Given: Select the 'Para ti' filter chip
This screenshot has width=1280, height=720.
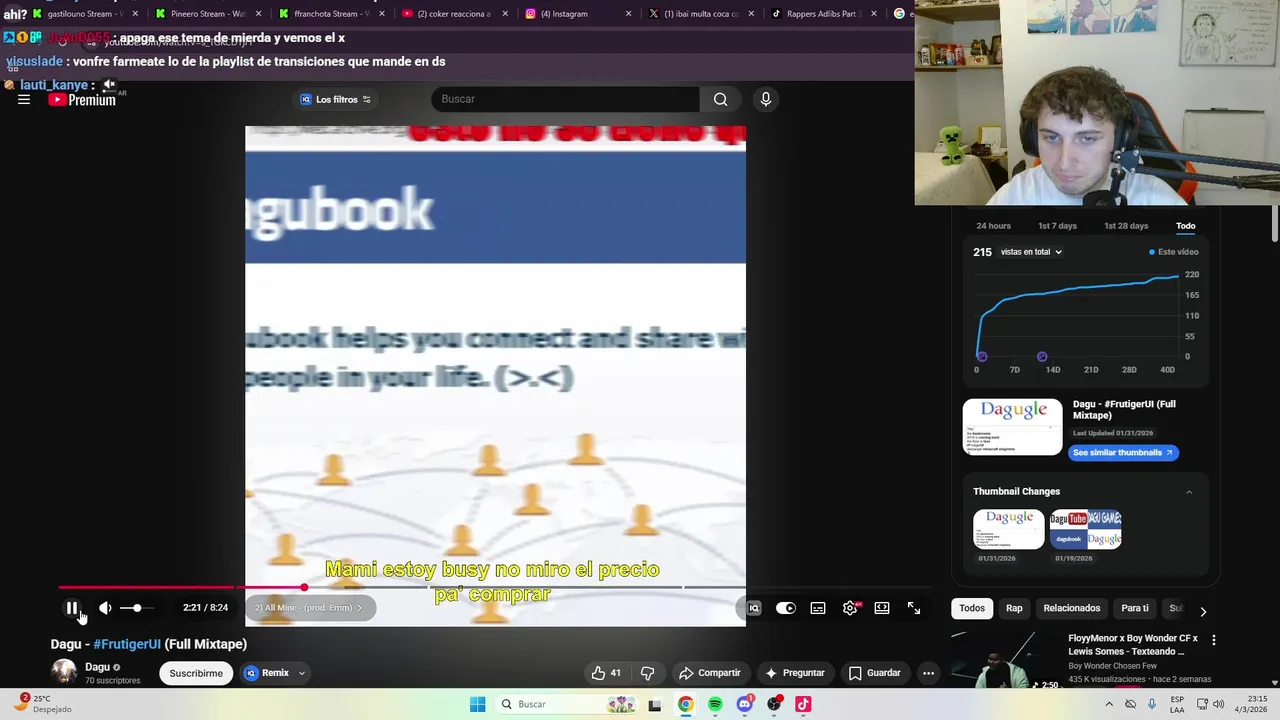Looking at the screenshot, I should [x=1135, y=608].
